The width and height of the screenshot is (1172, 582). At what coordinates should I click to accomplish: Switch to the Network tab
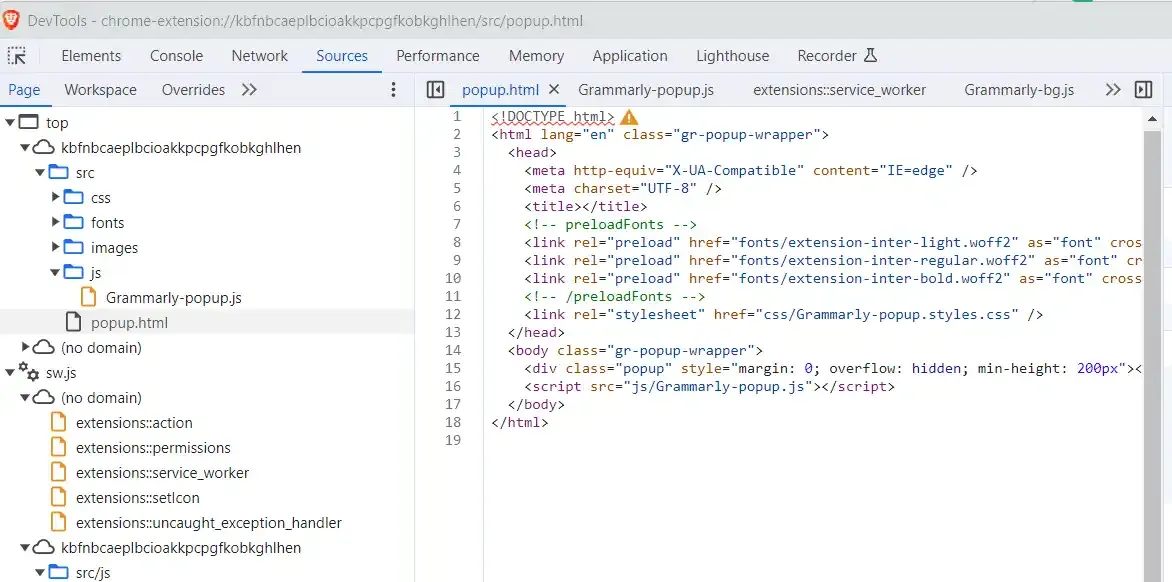259,56
